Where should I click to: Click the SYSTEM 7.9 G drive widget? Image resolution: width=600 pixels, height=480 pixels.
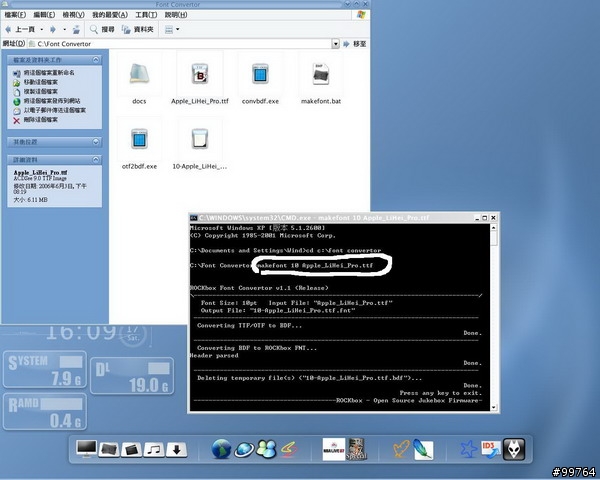pos(45,369)
